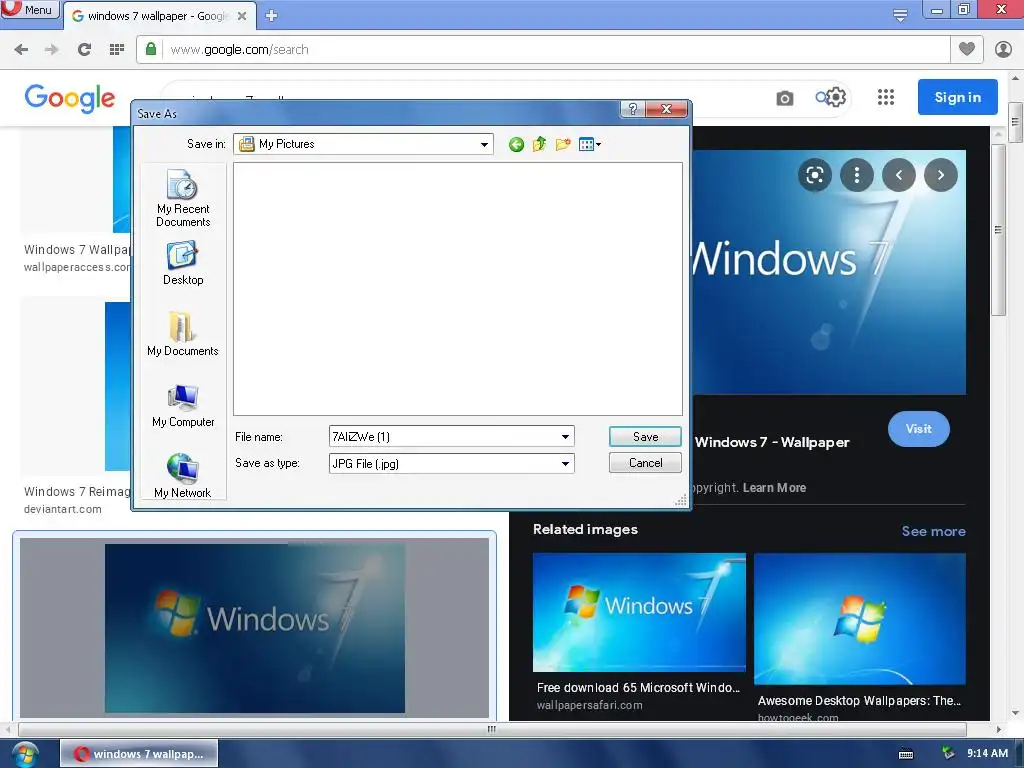Screen dimensions: 1024x768
Task: Click the Save As help question-mark button
Action: click(x=632, y=109)
